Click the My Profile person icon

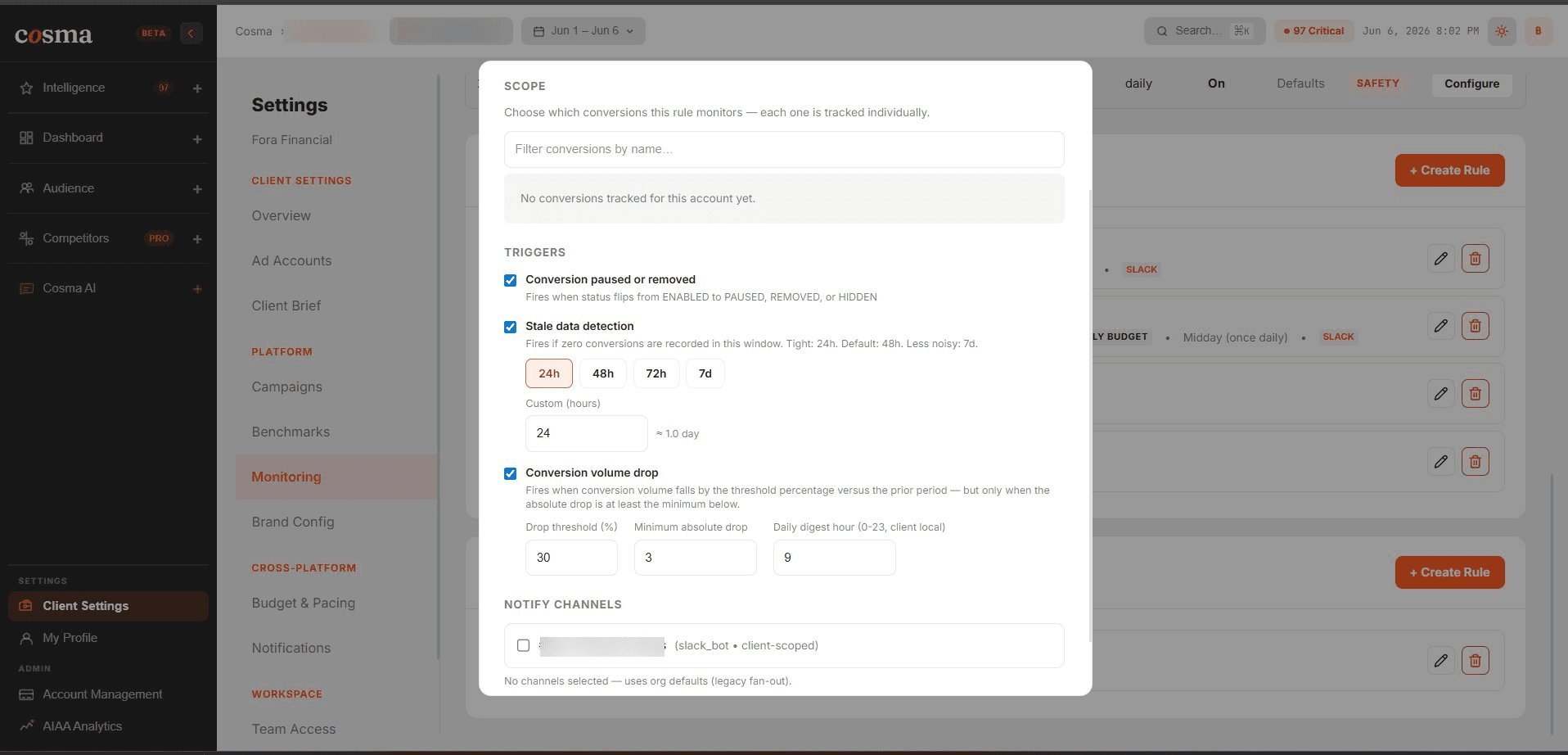point(26,638)
